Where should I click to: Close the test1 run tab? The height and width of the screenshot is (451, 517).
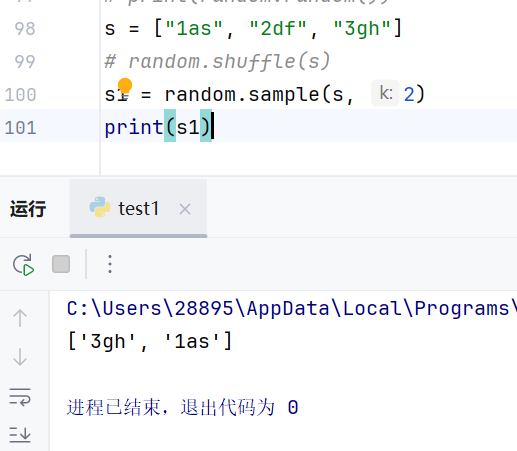point(185,209)
